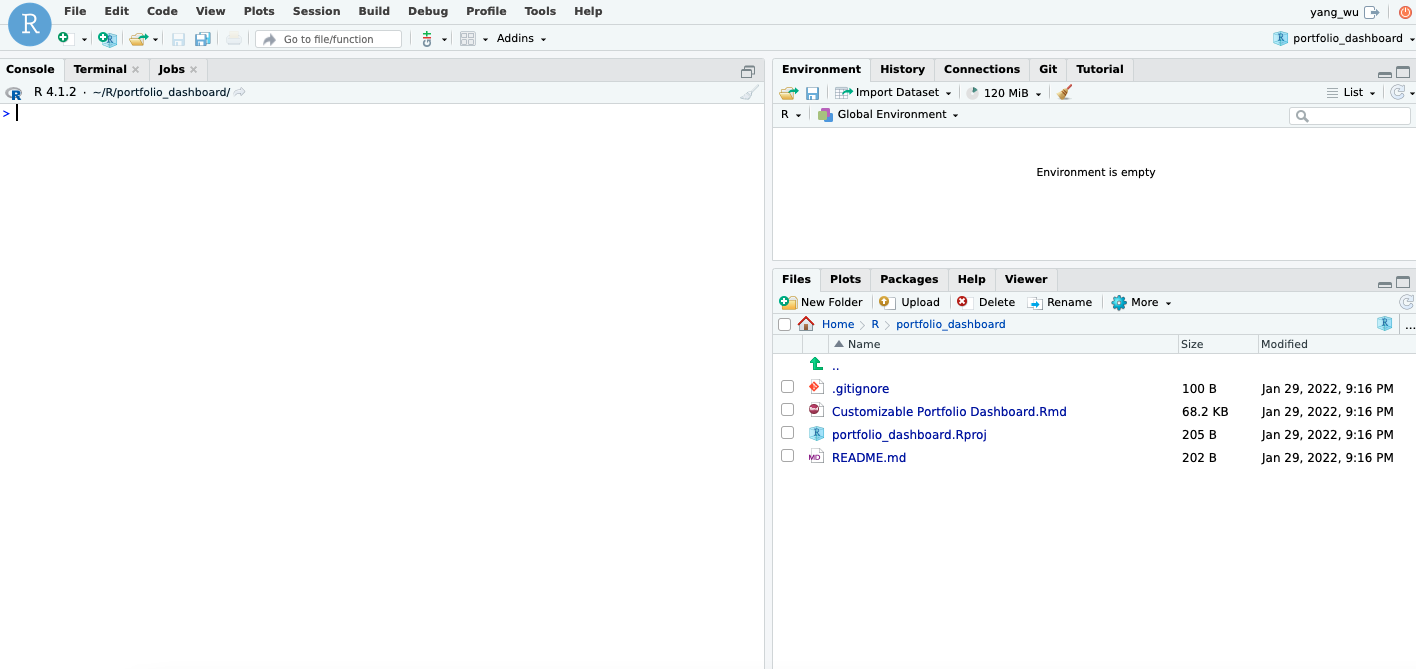
Task: Open Customizable Portfolio Dashboard.Rmd file
Action: tap(949, 411)
